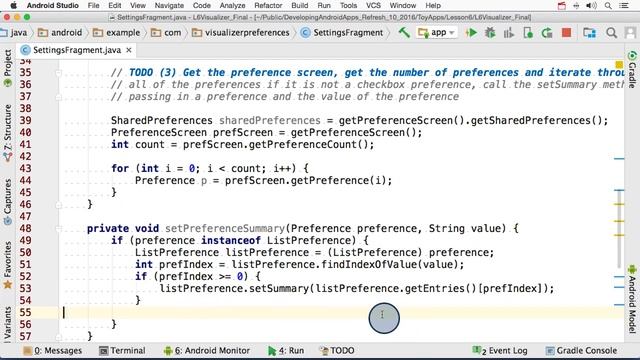Stop the running app with red square
The image size is (640, 360).
coord(566,33)
